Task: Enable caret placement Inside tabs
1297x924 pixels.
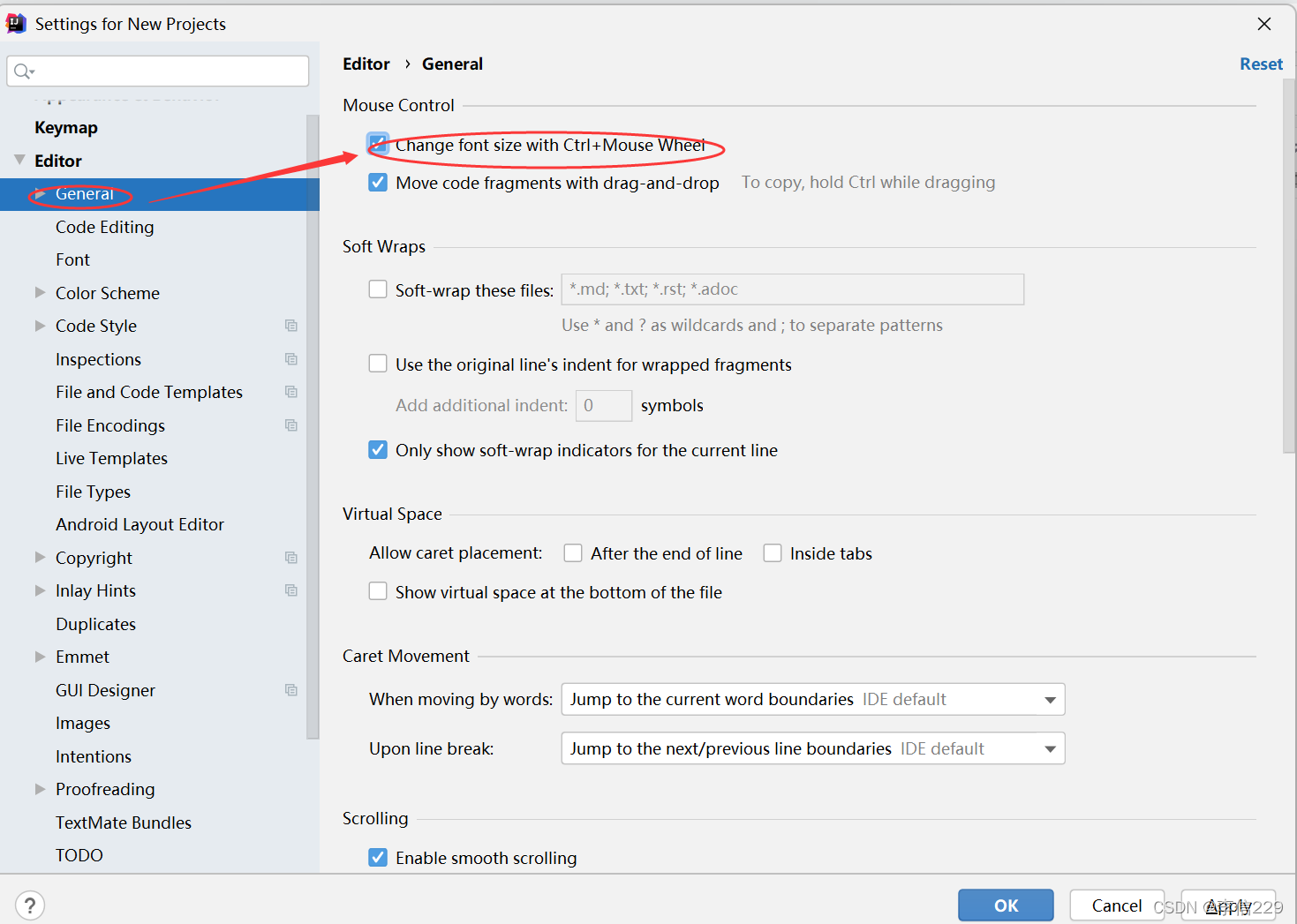Action: click(773, 553)
